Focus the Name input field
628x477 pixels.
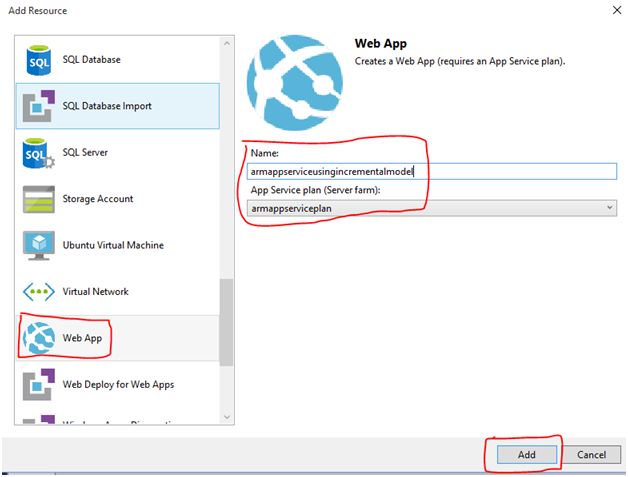tap(432, 171)
